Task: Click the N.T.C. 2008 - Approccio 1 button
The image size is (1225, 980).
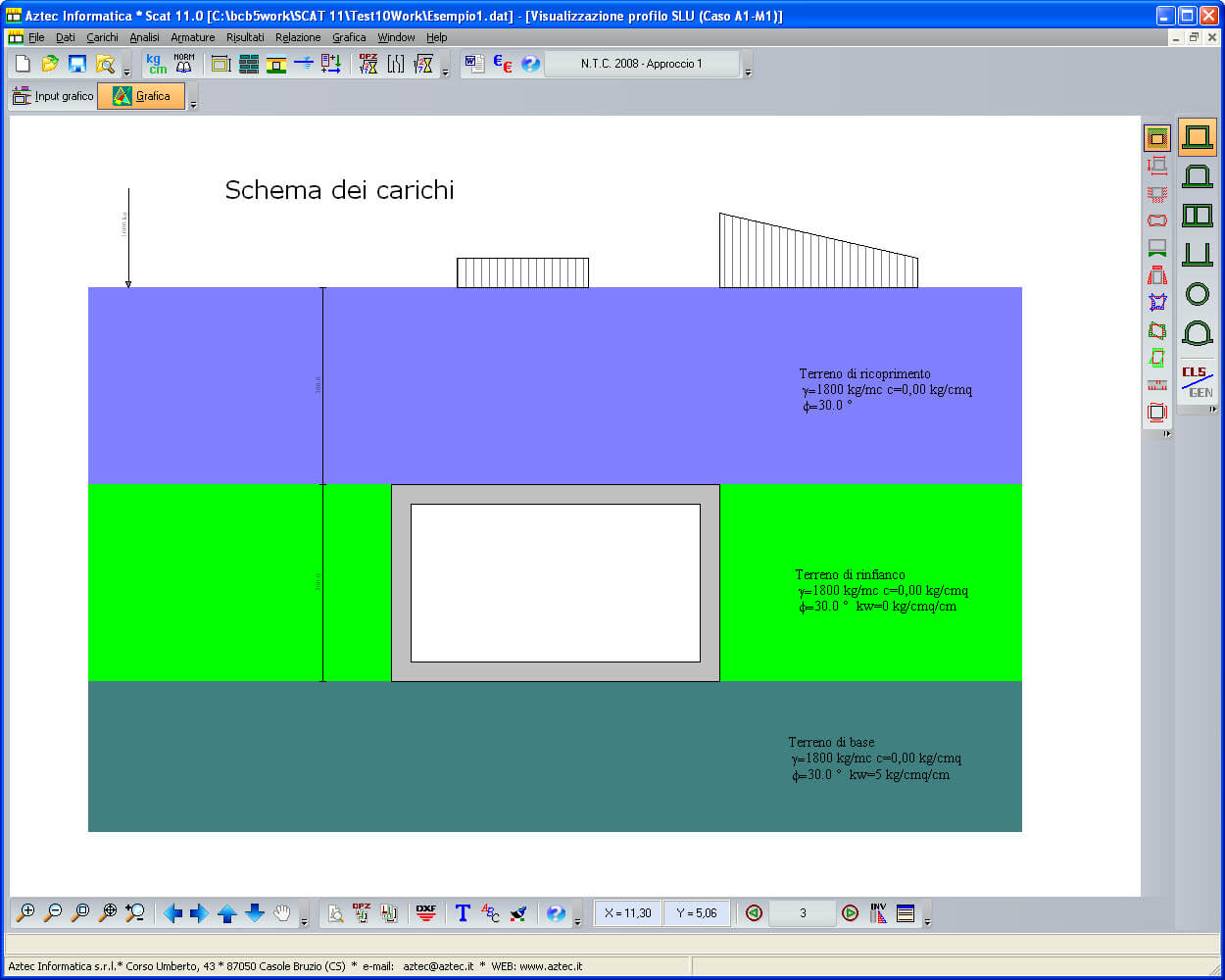Action: point(642,64)
